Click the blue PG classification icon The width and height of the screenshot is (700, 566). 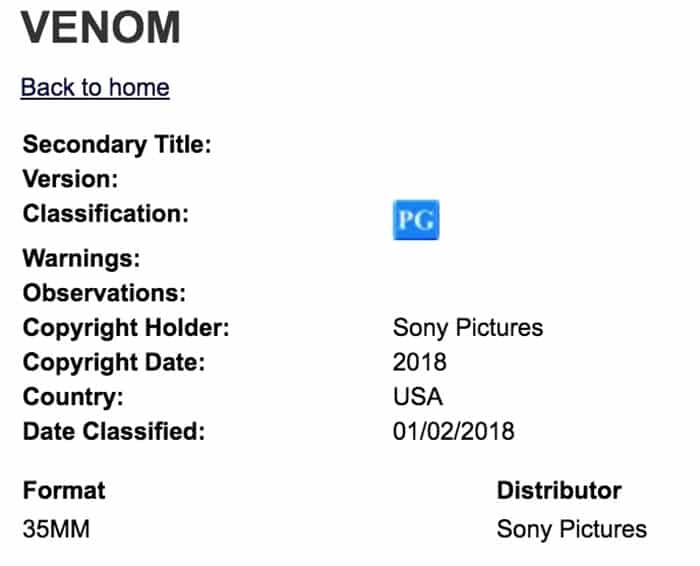click(416, 220)
